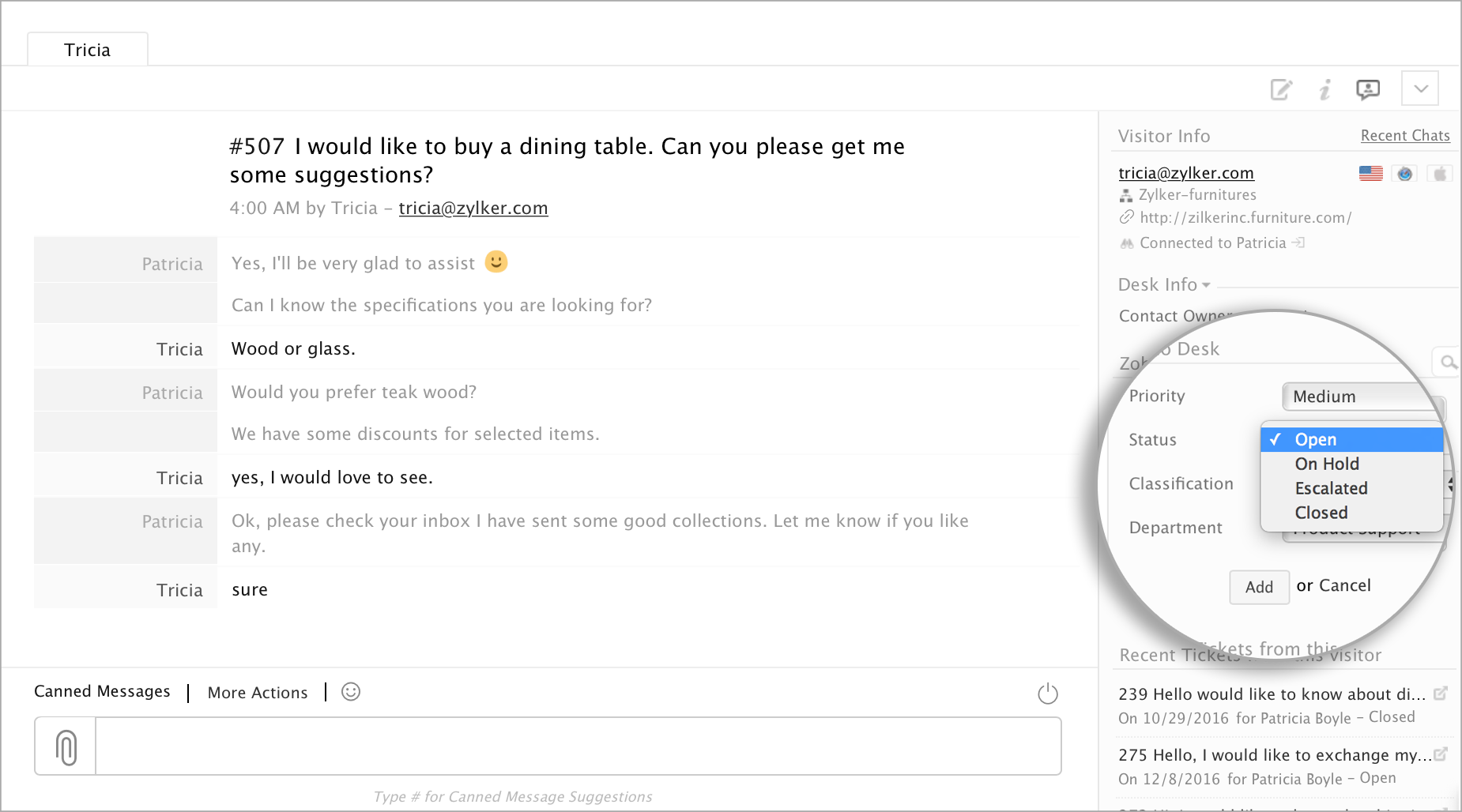Expand the top-right chevron dropdown
The image size is (1462, 812).
pos(1420,88)
